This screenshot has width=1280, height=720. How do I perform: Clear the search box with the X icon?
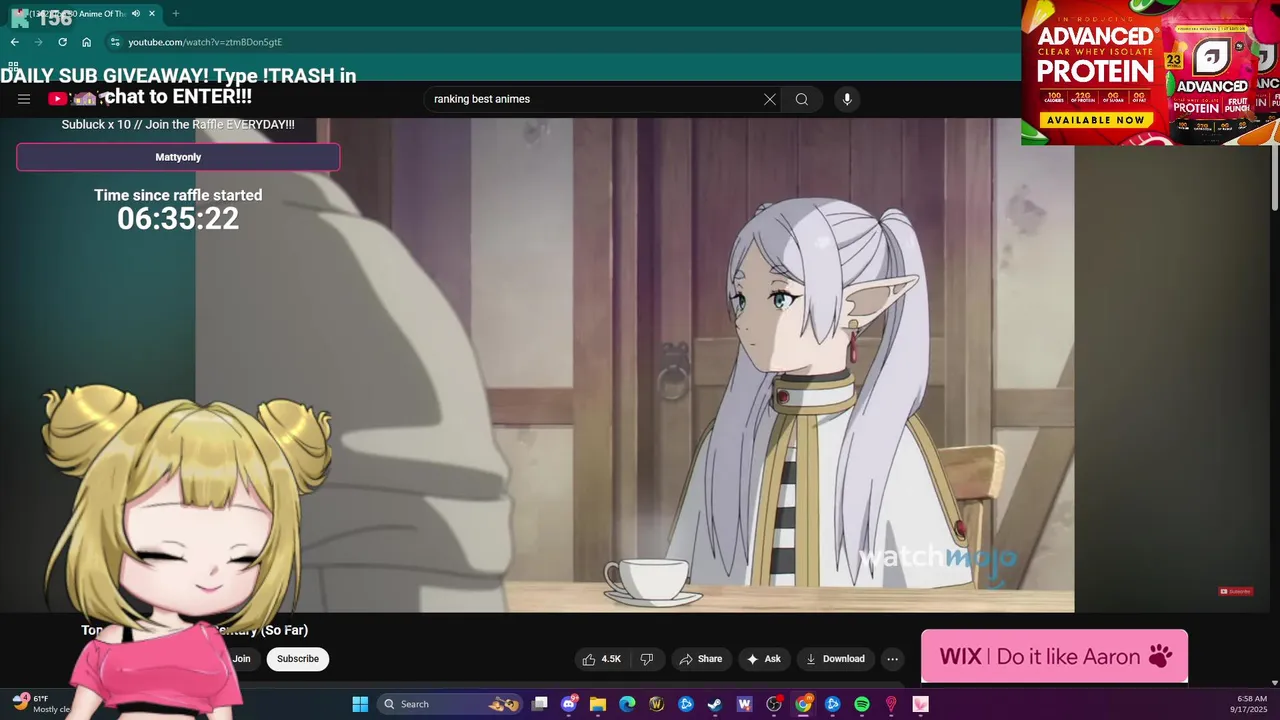pos(769,99)
